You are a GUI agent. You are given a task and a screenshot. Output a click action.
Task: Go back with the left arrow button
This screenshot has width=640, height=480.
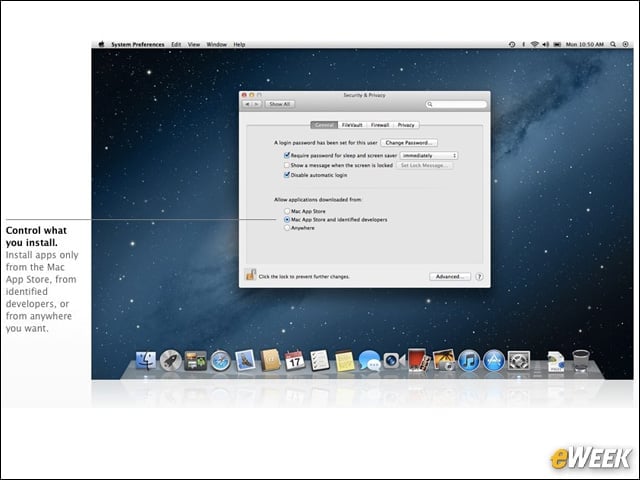247,104
